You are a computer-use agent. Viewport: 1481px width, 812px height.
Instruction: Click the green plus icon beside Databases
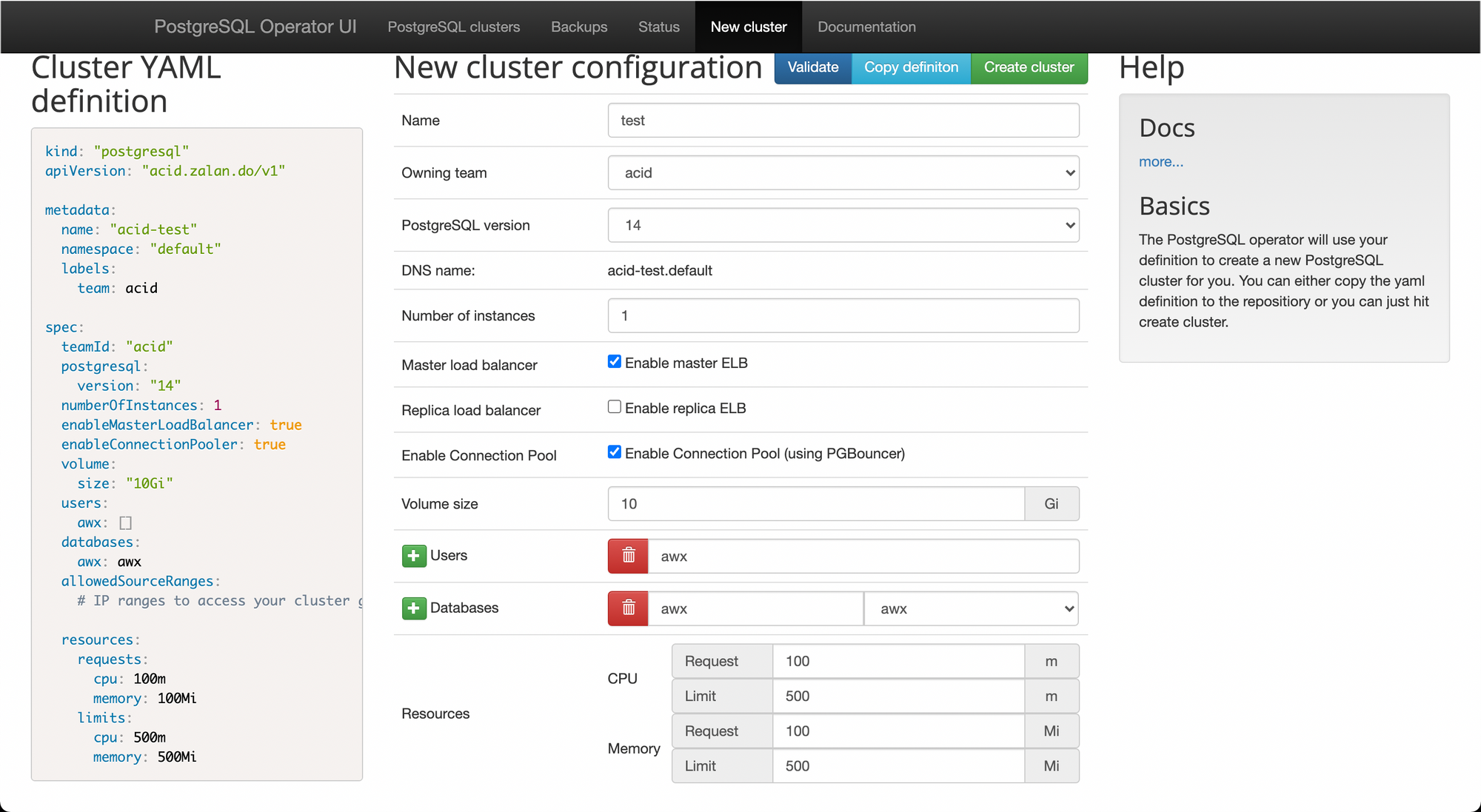[x=414, y=608]
